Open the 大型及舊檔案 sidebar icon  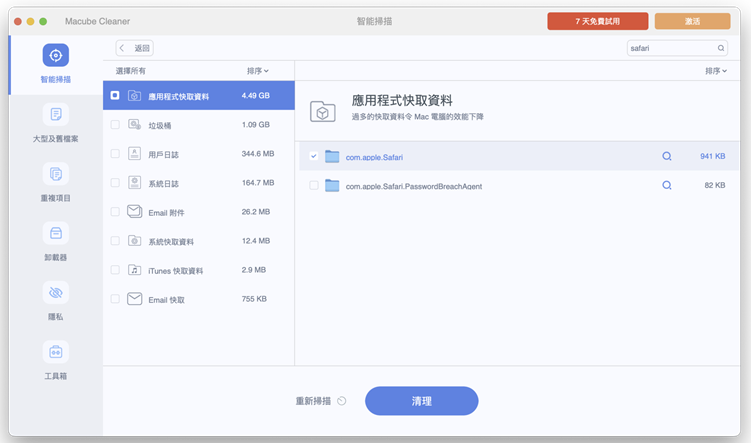pyautogui.click(x=56, y=114)
